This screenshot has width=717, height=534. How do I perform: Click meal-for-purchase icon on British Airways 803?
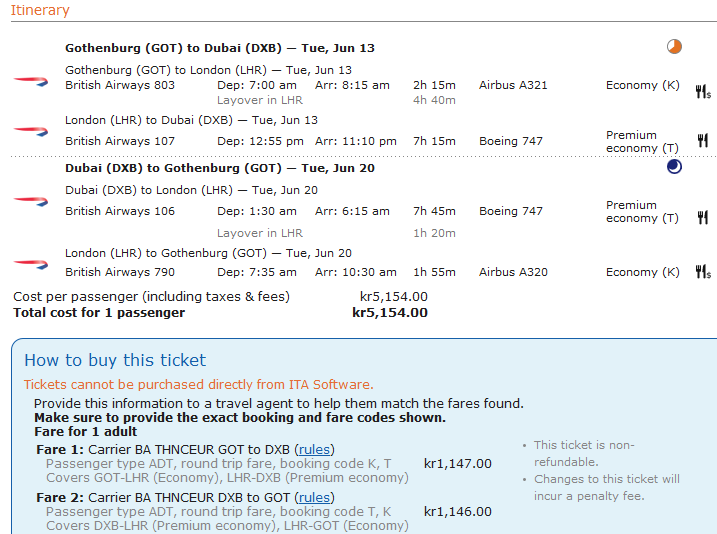pos(703,91)
